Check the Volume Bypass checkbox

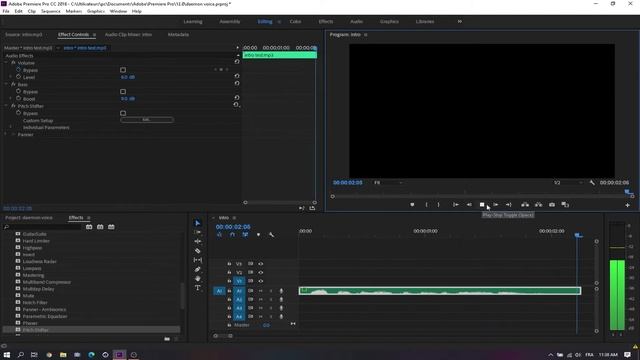tap(123, 70)
